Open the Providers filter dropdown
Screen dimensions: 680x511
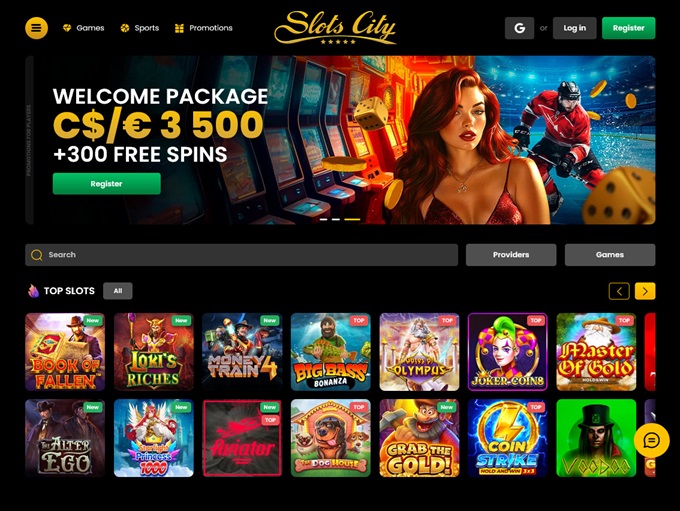click(x=511, y=255)
